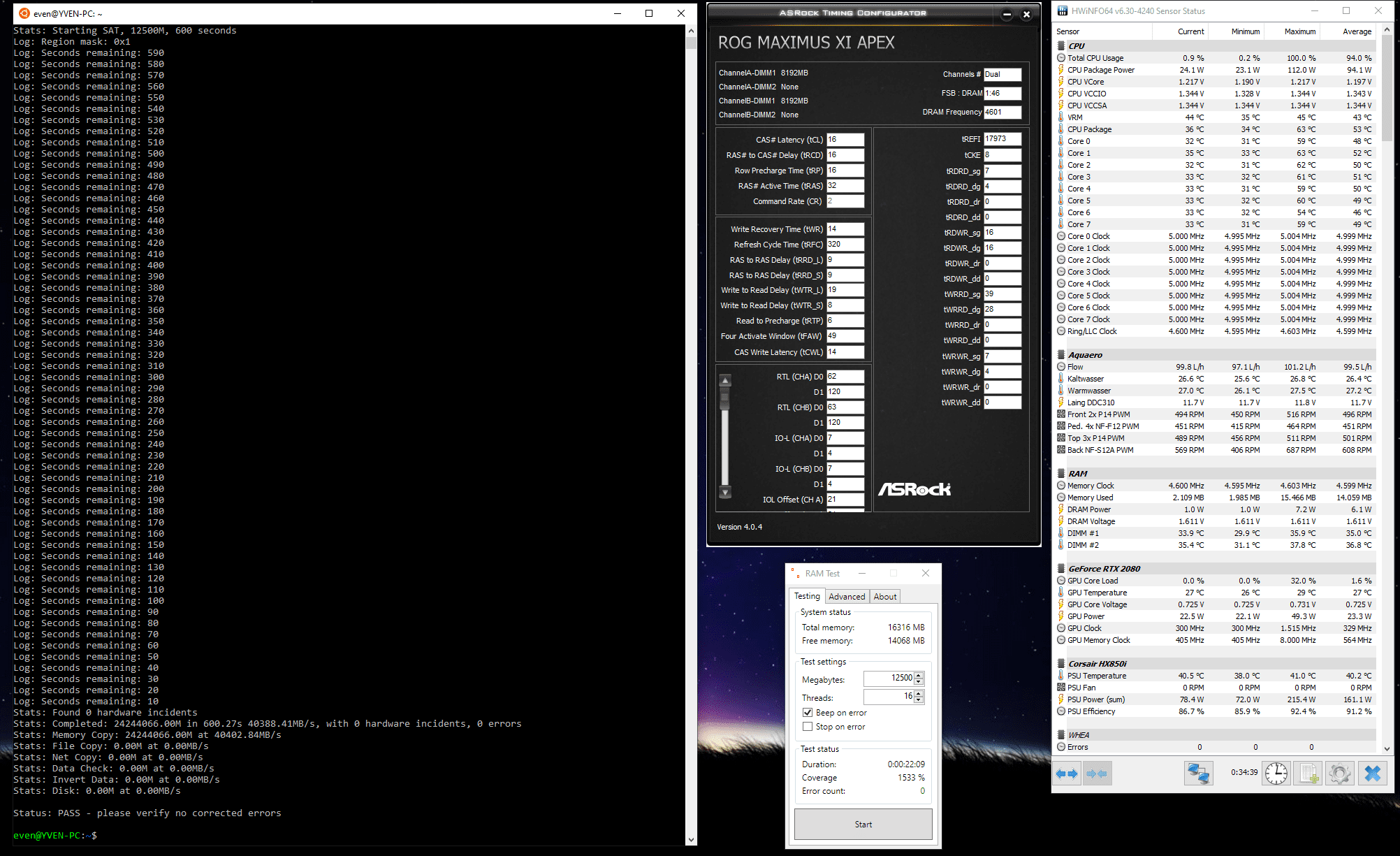Click the clock icon beside Total CPU Usage
Image resolution: width=1400 pixels, height=856 pixels.
coord(1061,58)
